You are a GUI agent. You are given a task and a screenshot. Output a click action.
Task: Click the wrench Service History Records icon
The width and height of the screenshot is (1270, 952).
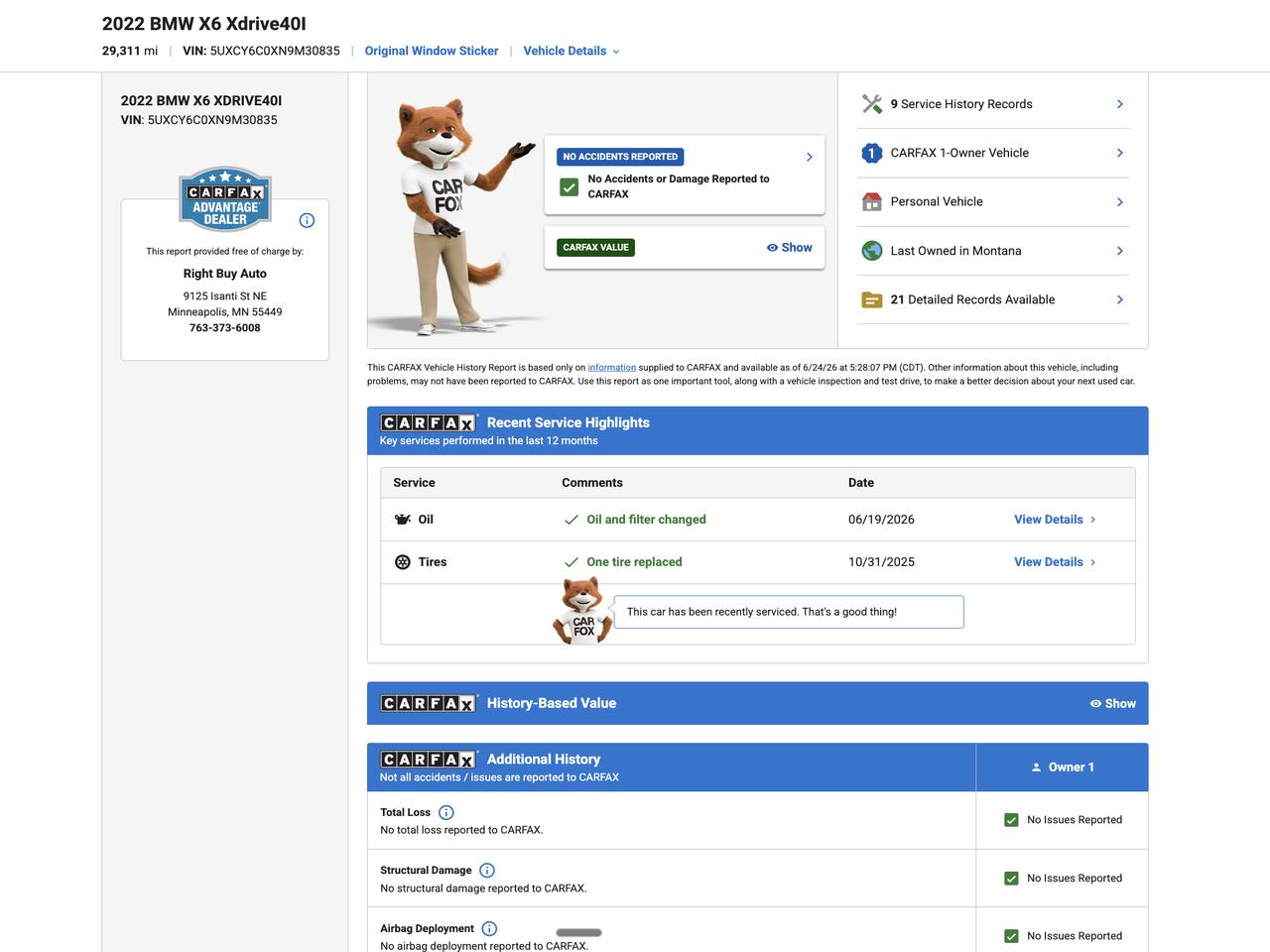[x=872, y=104]
